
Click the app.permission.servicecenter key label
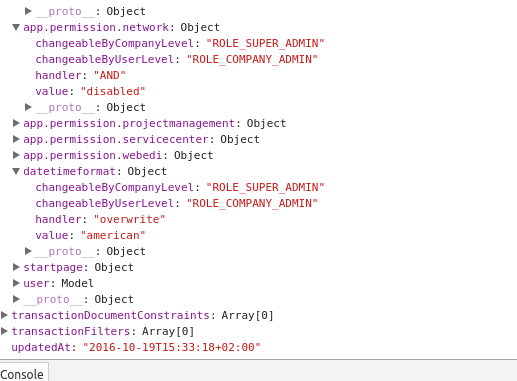coord(116,139)
